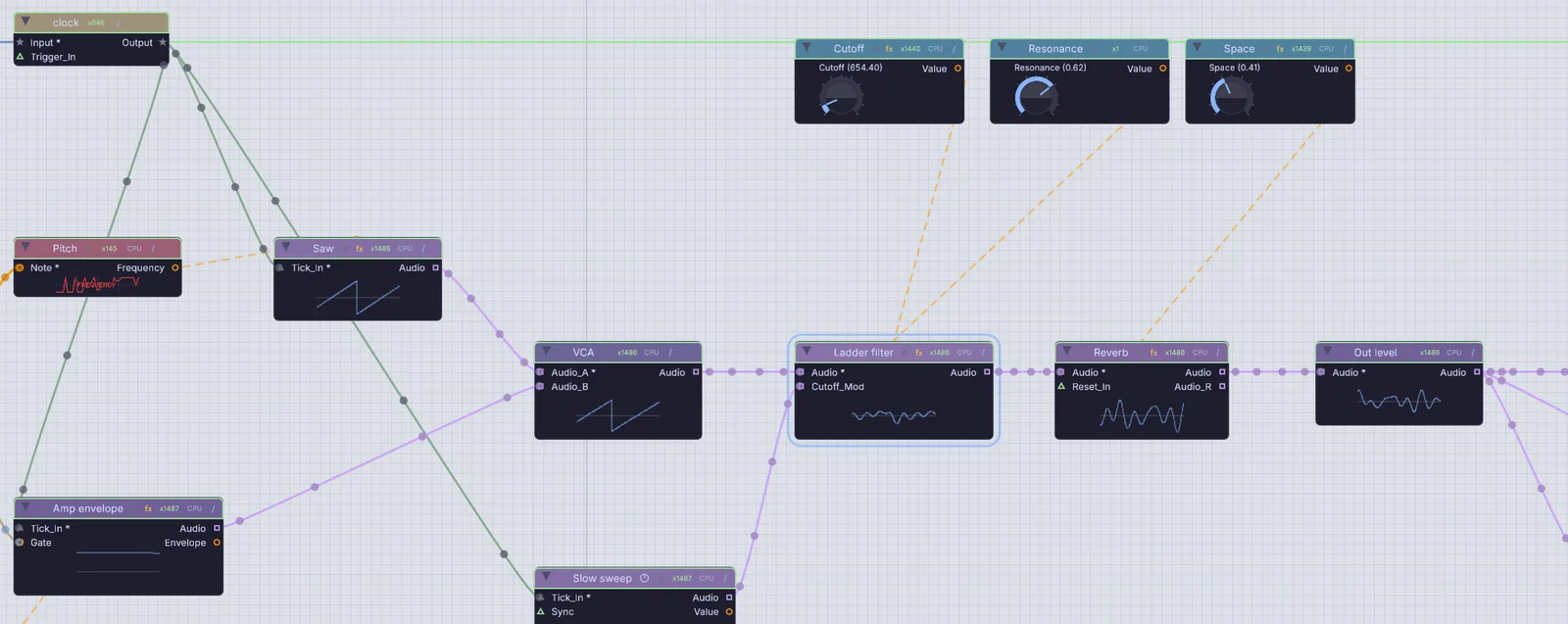Click the Output star port on clock
The image size is (1568, 624).
[x=163, y=42]
